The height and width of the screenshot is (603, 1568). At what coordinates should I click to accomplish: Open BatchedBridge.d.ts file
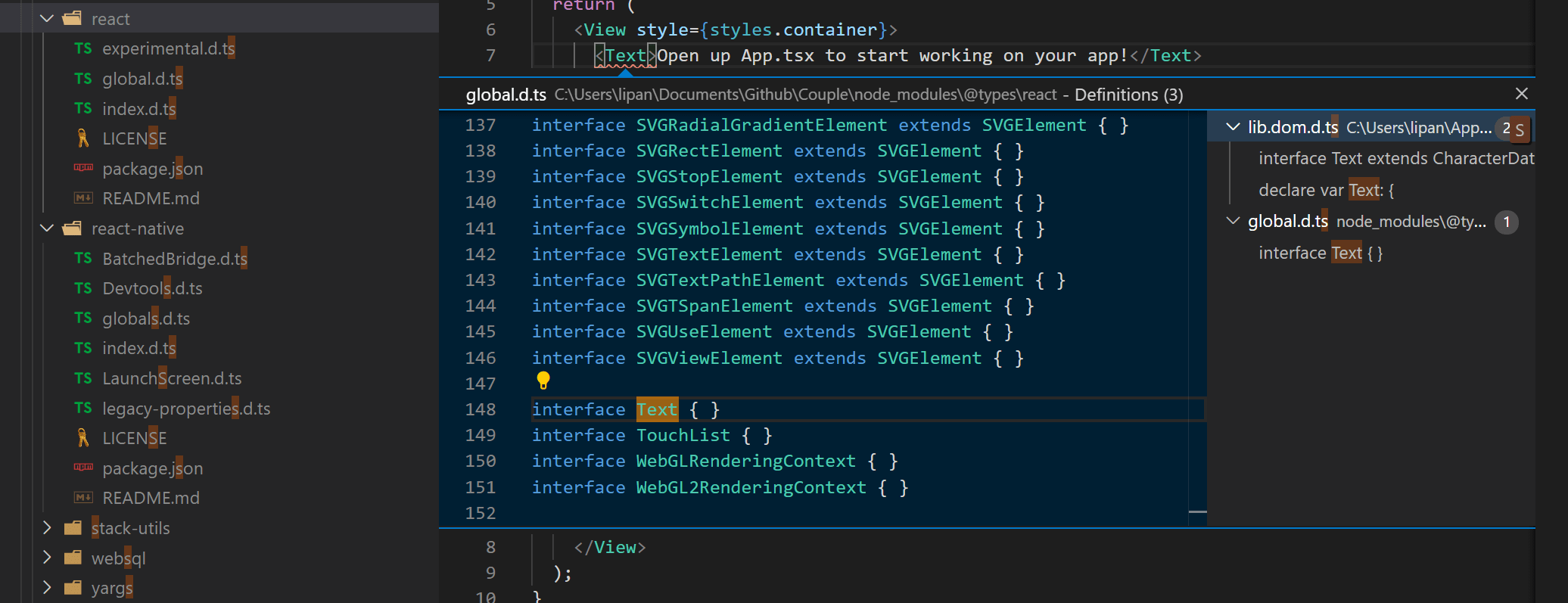[175, 259]
